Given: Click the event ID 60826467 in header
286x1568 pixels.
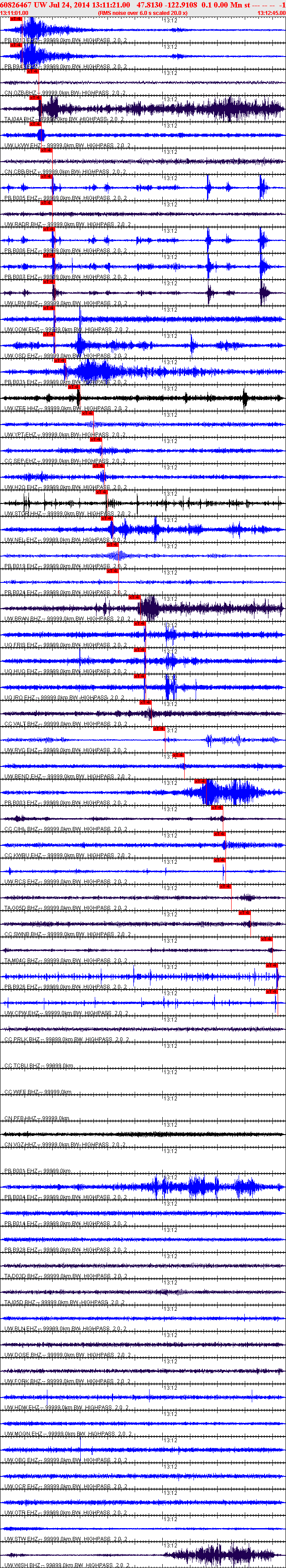Looking at the screenshot, I should (17, 5).
